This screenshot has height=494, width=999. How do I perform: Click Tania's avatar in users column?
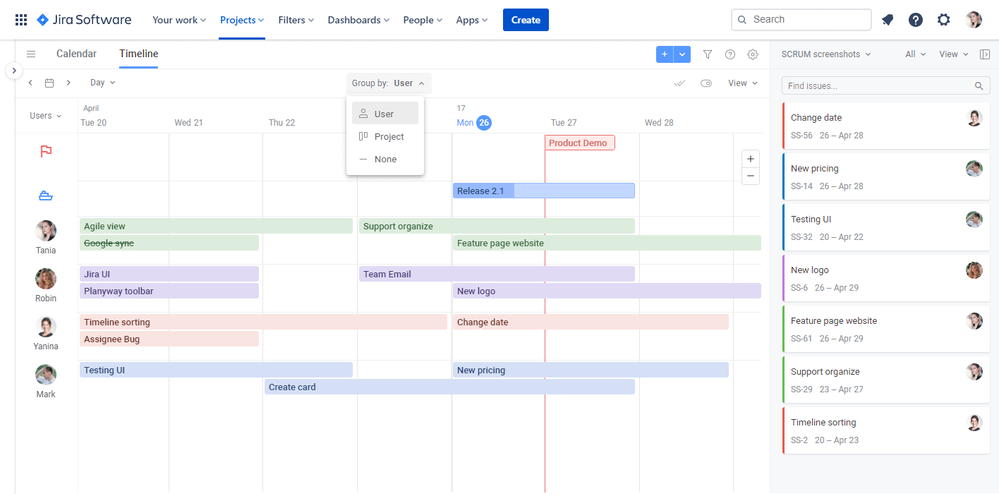point(46,231)
